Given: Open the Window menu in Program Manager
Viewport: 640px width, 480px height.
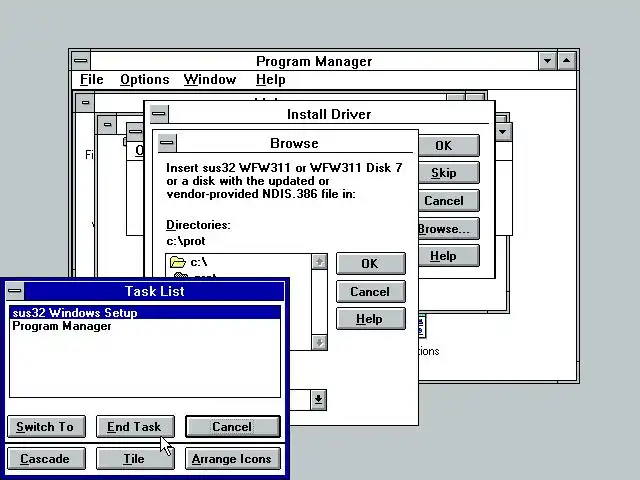Looking at the screenshot, I should [210, 80].
